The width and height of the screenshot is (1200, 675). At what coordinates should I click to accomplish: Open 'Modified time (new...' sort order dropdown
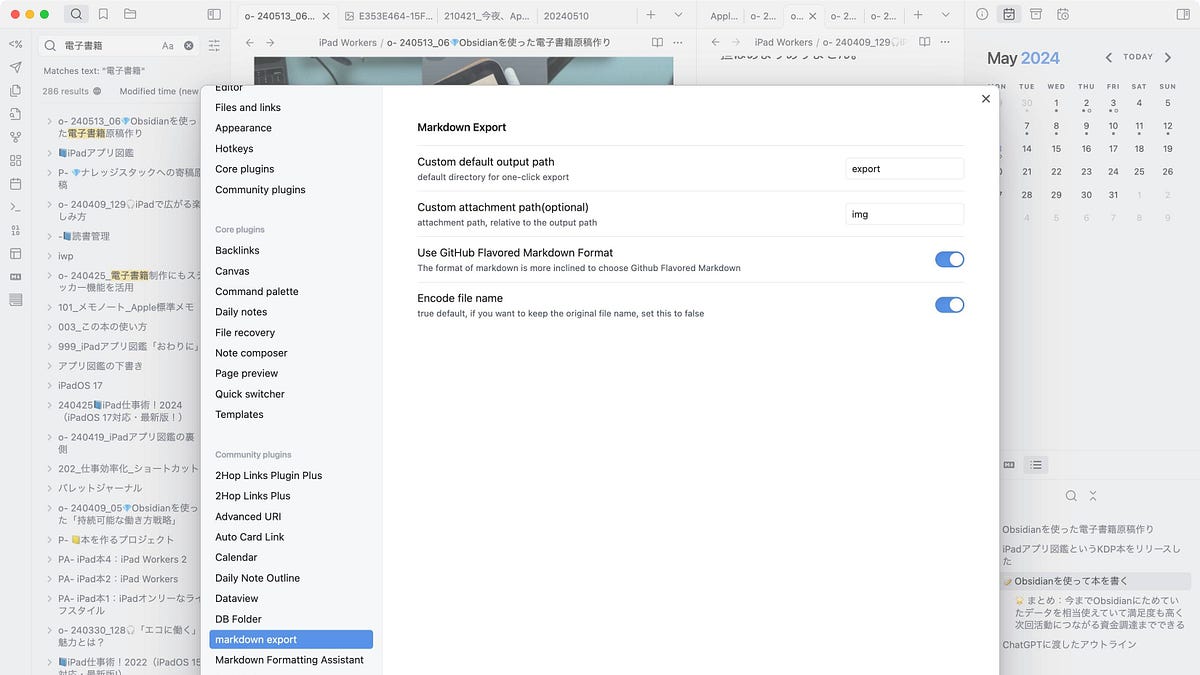160,91
